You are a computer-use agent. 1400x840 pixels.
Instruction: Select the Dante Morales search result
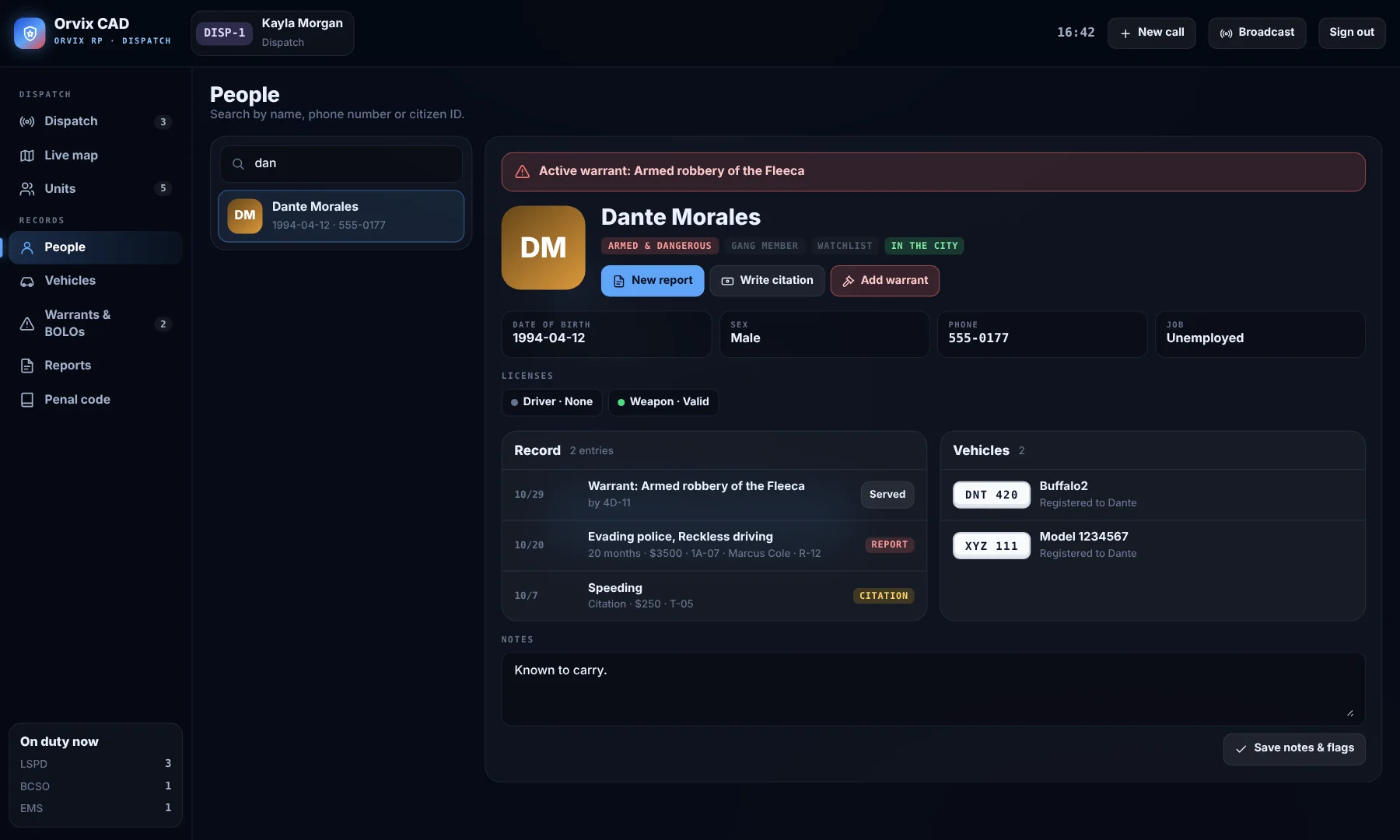[x=341, y=216]
